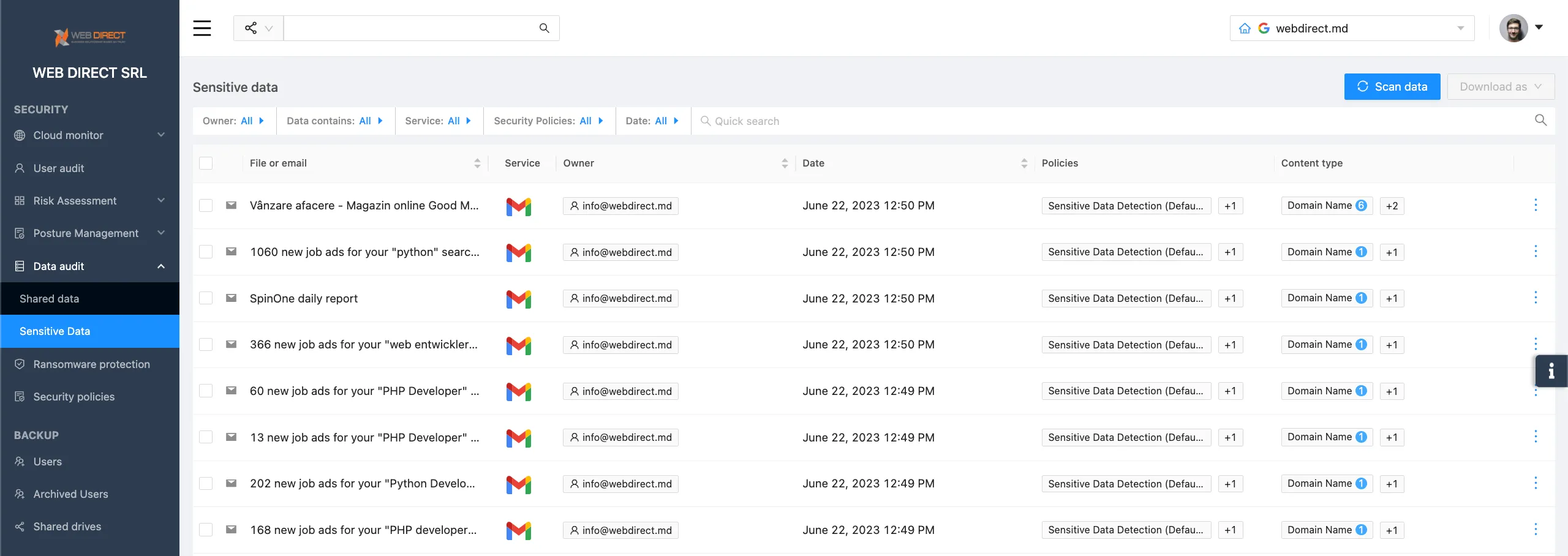Viewport: 1568px width, 556px height.
Task: Check the box for SpinOne daily report
Action: 206,298
